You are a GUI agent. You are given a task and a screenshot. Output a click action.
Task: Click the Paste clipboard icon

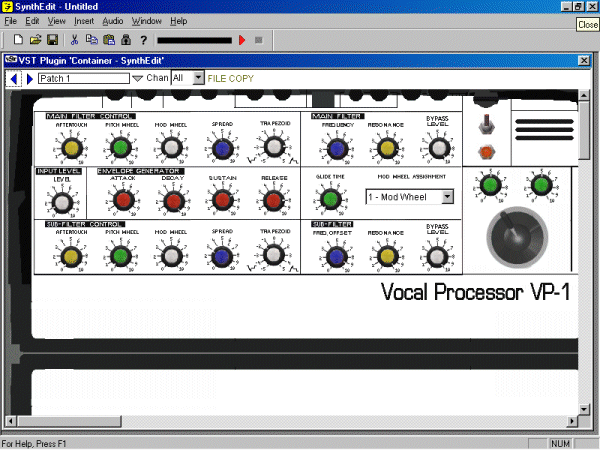pos(108,40)
